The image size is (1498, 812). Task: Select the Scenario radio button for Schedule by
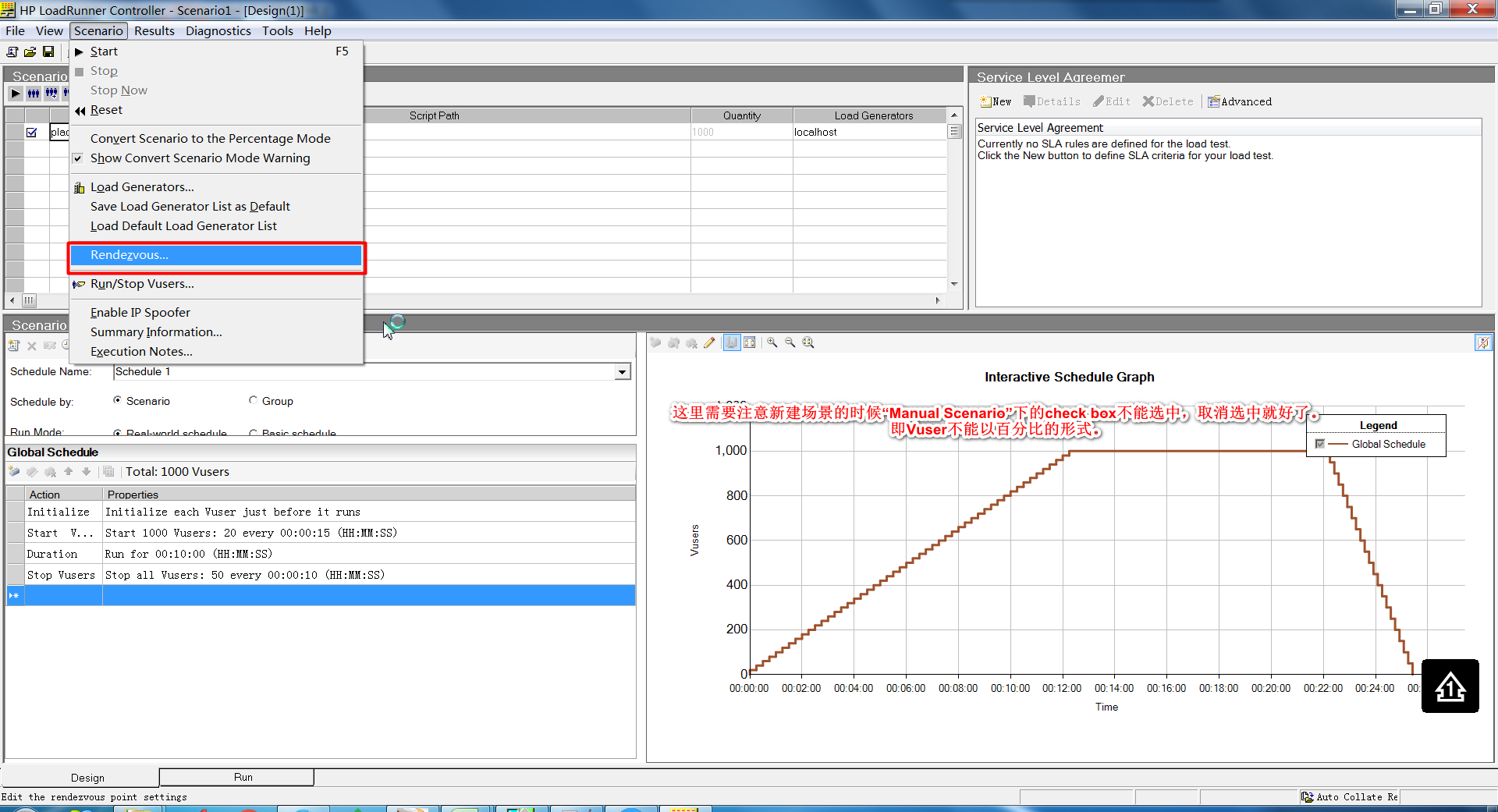117,401
